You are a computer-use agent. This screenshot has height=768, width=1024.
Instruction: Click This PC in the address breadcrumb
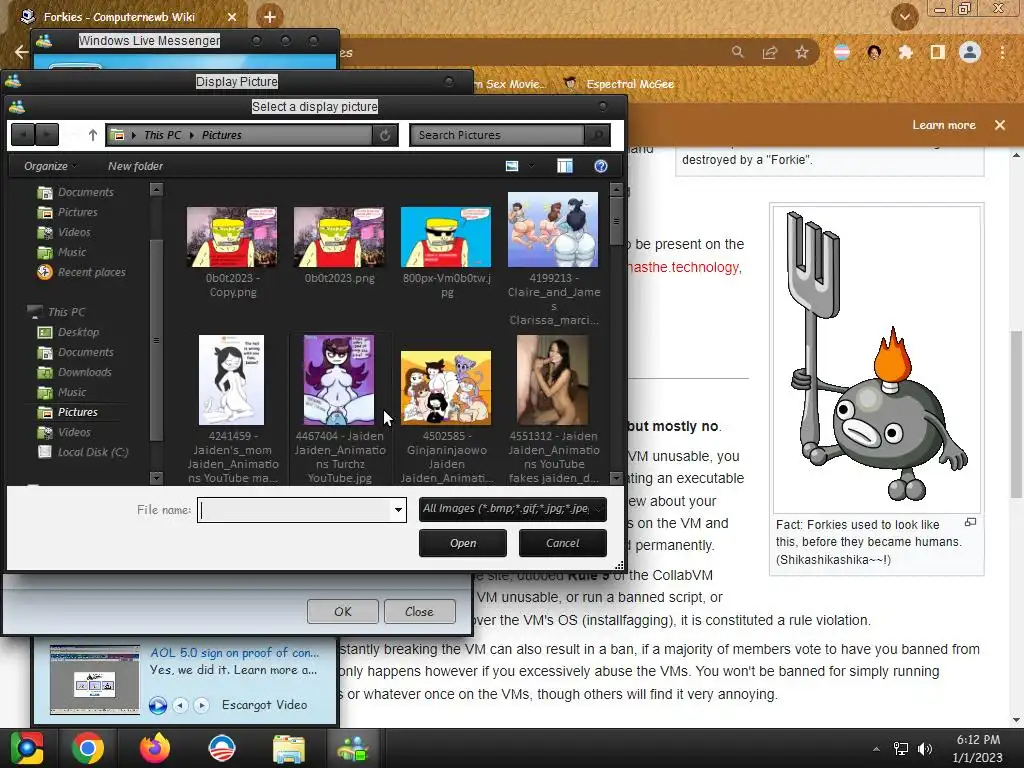[163, 135]
